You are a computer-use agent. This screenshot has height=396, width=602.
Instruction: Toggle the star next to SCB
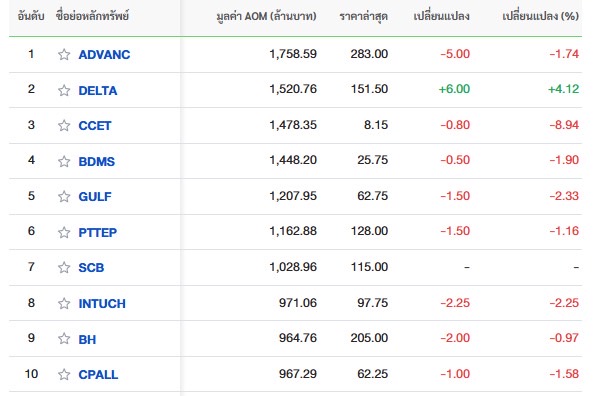coord(64,267)
